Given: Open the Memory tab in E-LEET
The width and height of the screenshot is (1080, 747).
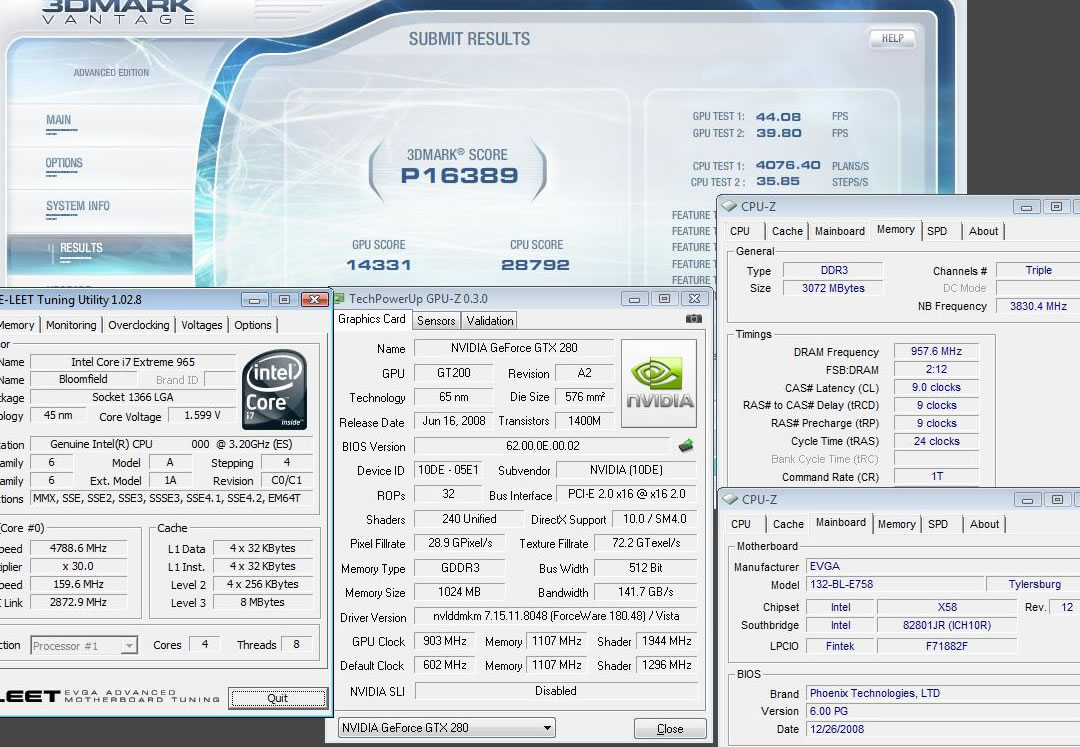Looking at the screenshot, I should coord(17,325).
